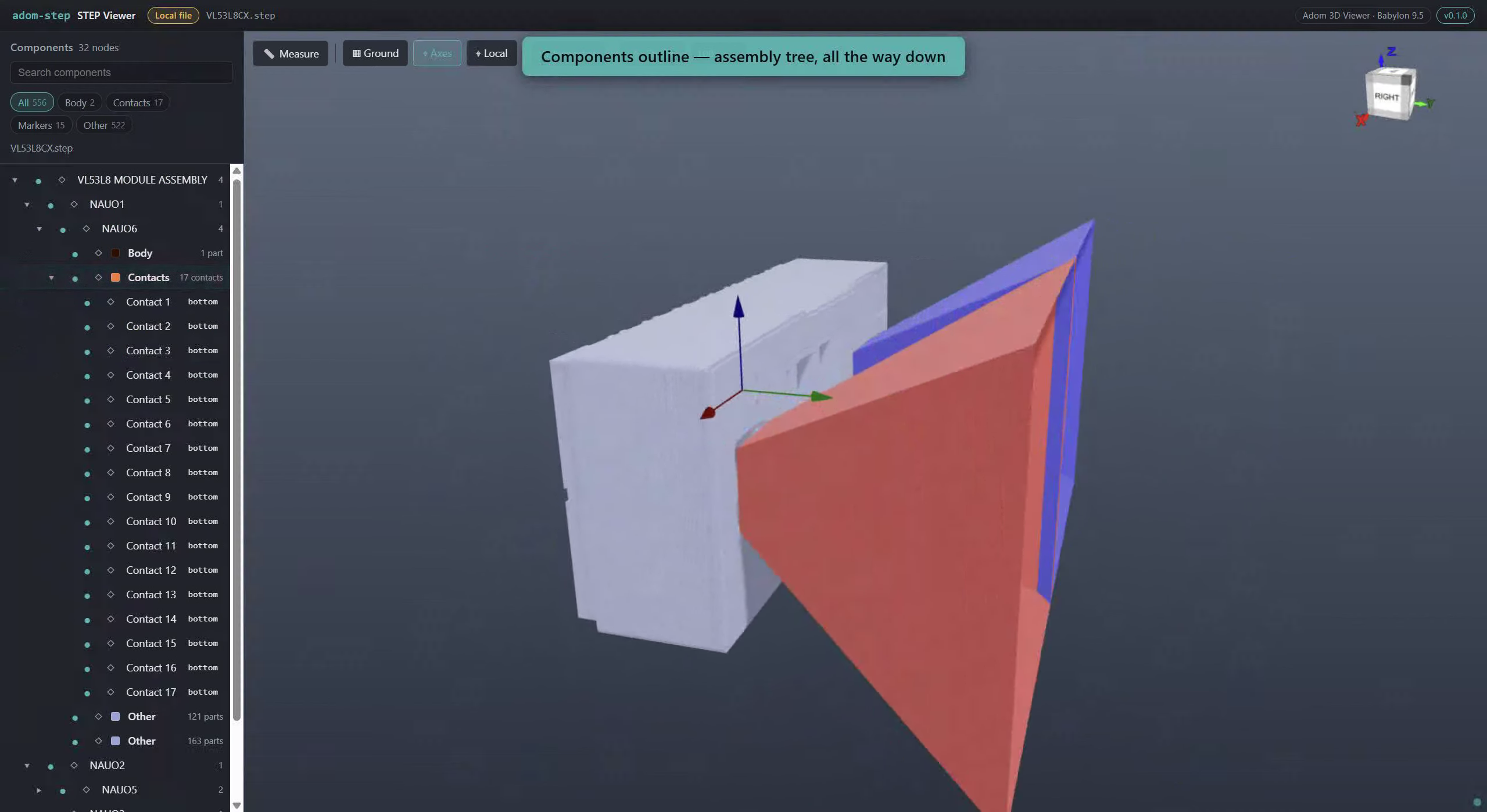
Task: Toggle the Ground grid button
Action: tap(375, 53)
